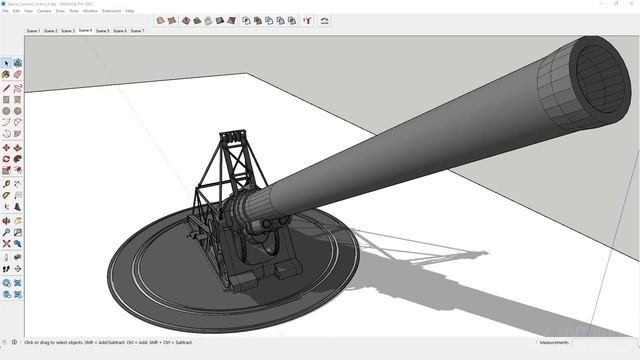Choose the Protractor tool
640x360 pixels.
[x=6, y=196]
